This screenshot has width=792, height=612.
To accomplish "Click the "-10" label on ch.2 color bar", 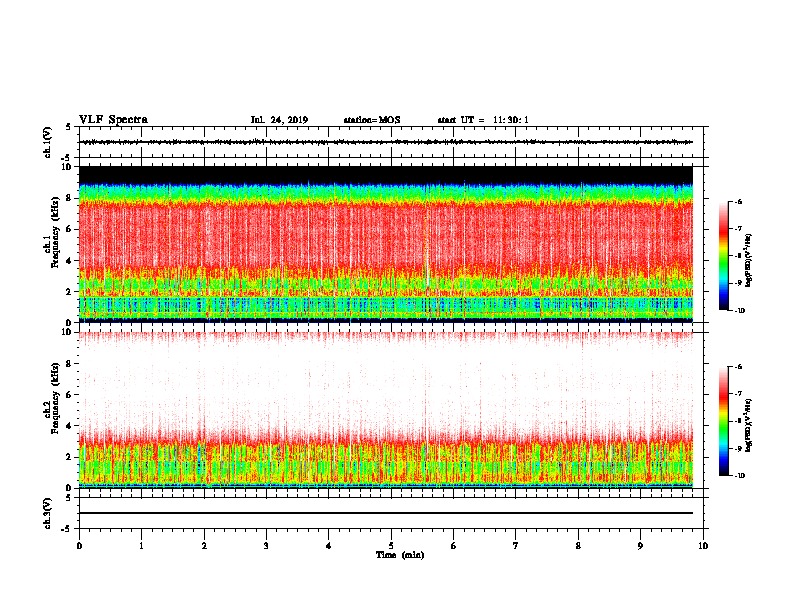I will click(x=739, y=476).
